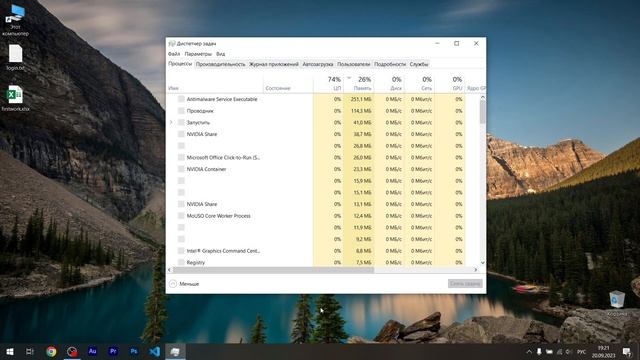Sort by the 74% ЦП column header
Screen dimensions: 640x360
point(328,84)
